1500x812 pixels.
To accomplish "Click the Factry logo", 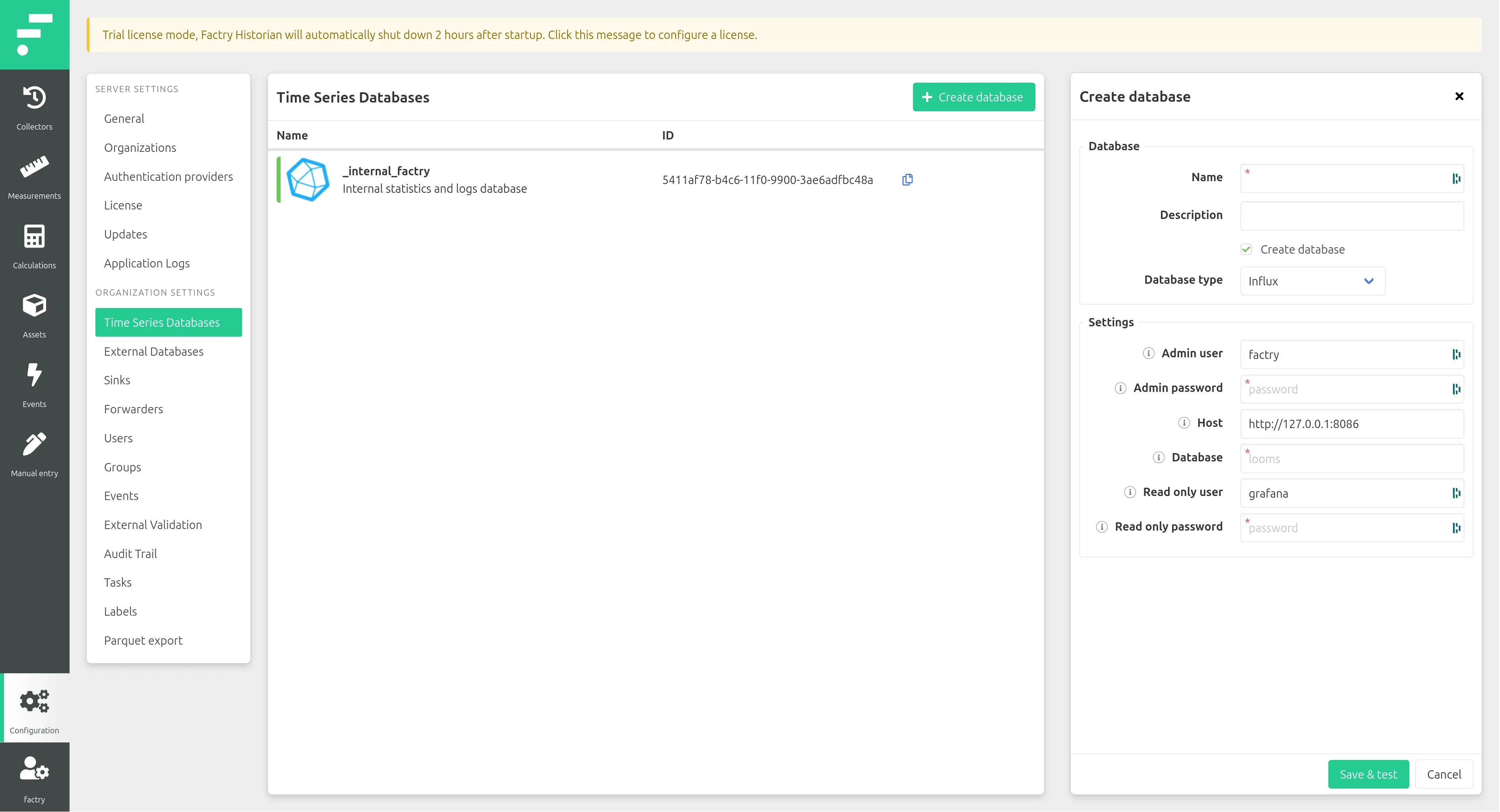I will pos(34,34).
